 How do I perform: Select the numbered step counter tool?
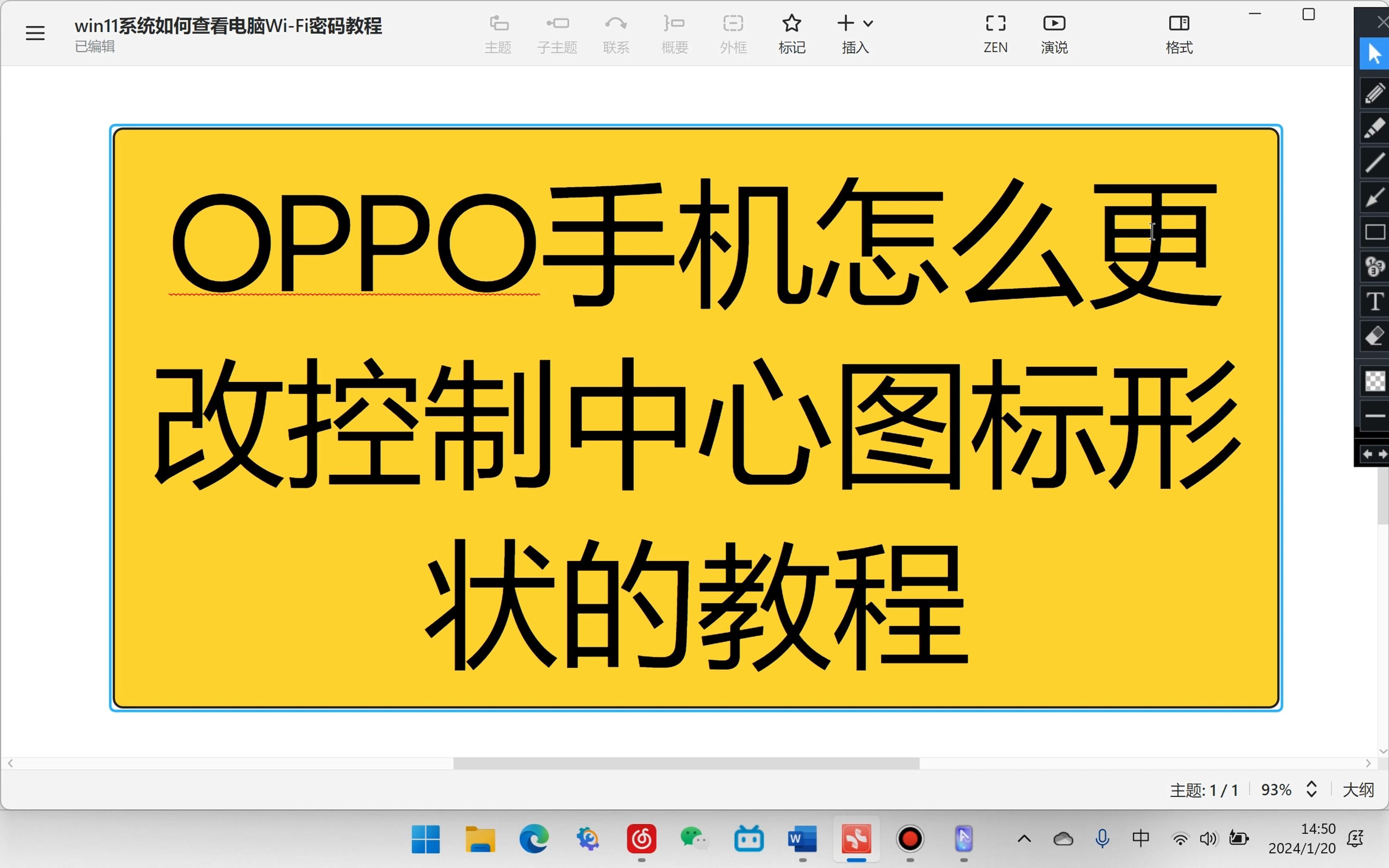click(1375, 266)
